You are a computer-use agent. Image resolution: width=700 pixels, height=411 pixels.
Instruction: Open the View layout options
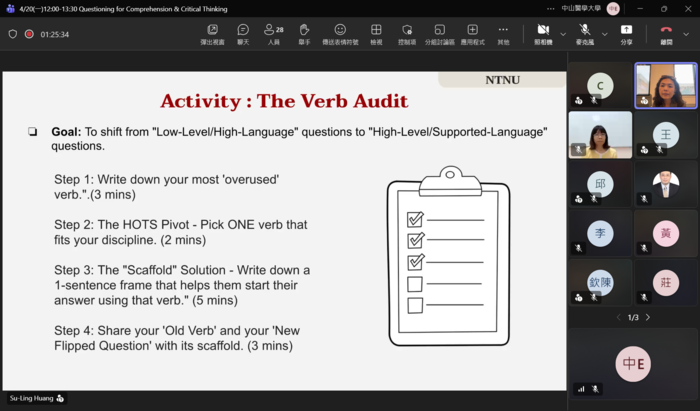[x=376, y=33]
